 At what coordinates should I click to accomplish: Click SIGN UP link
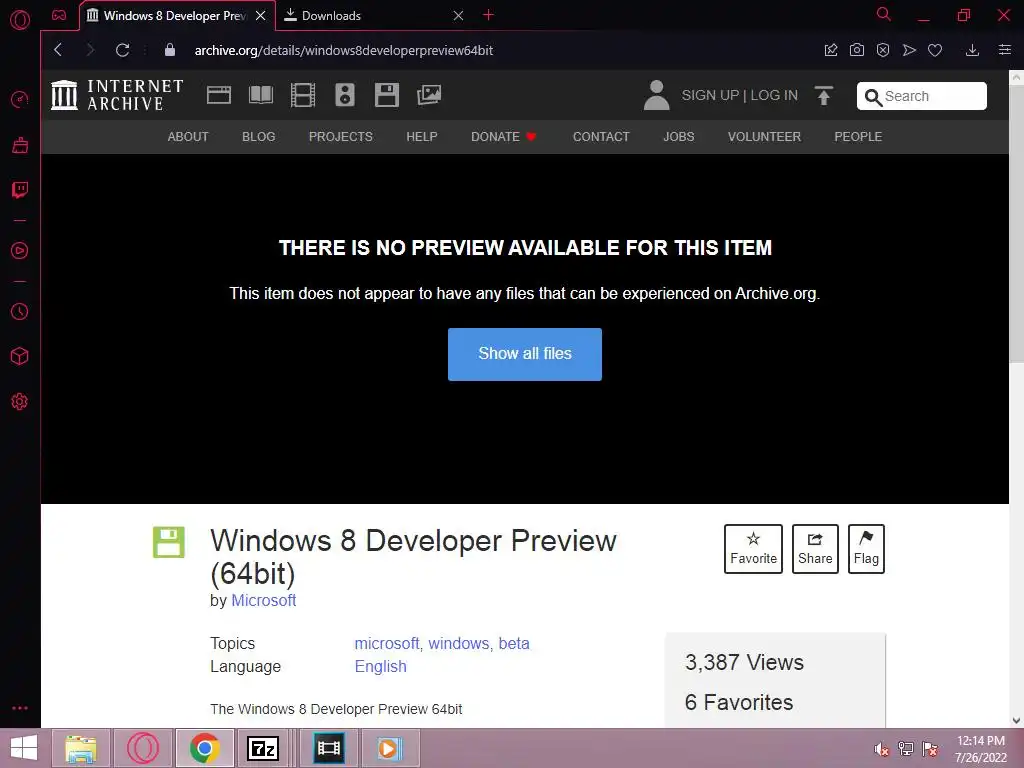click(x=710, y=95)
